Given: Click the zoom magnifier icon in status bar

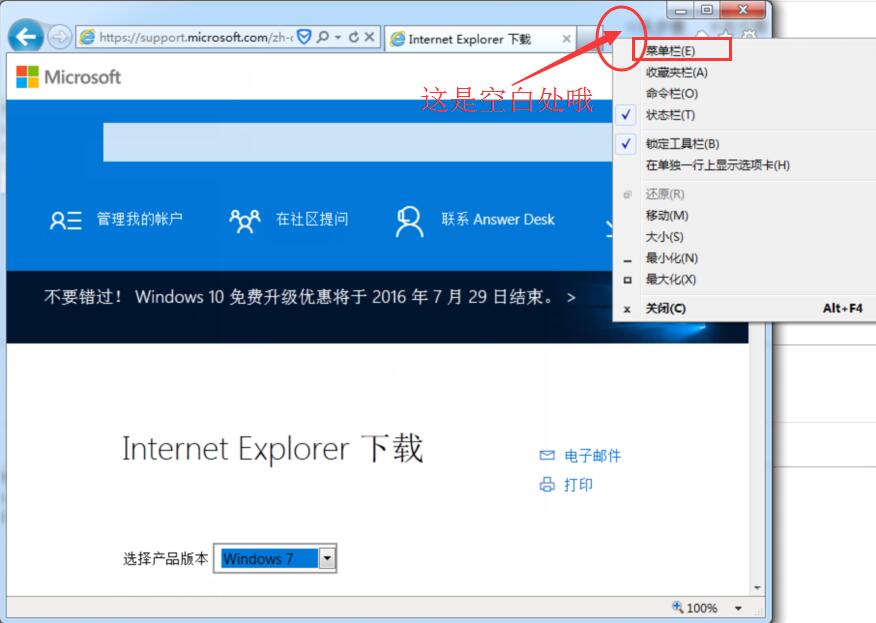Looking at the screenshot, I should click(x=678, y=607).
